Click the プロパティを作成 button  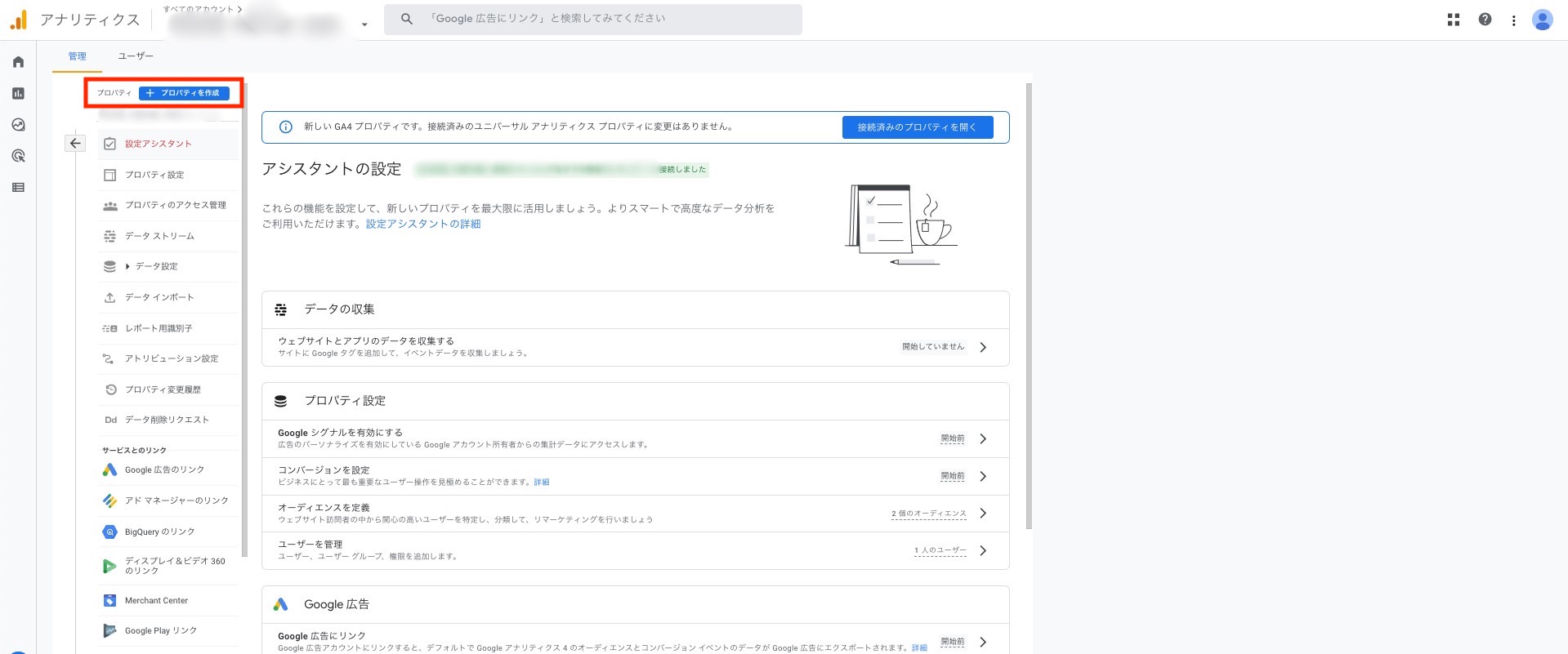point(184,93)
